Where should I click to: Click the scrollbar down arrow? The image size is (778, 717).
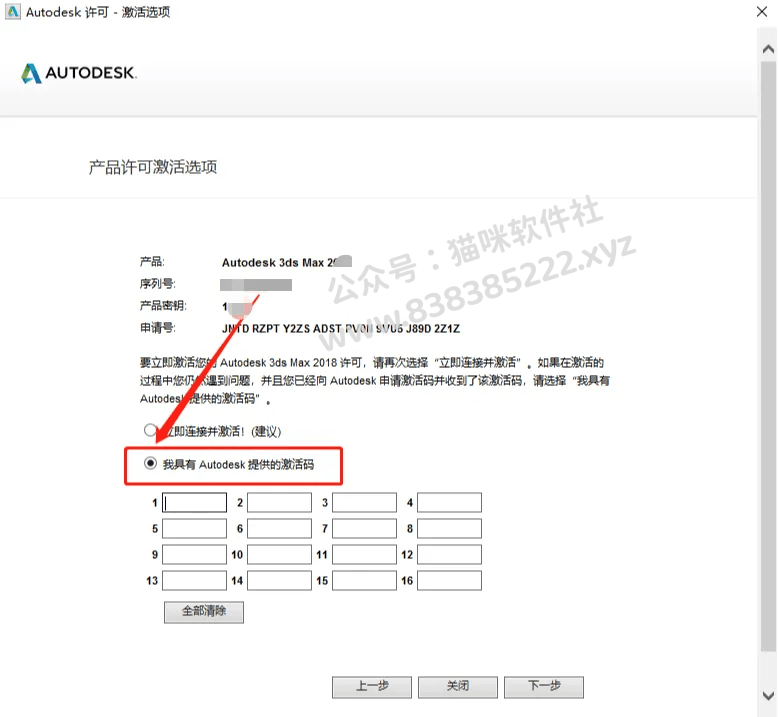pos(768,695)
